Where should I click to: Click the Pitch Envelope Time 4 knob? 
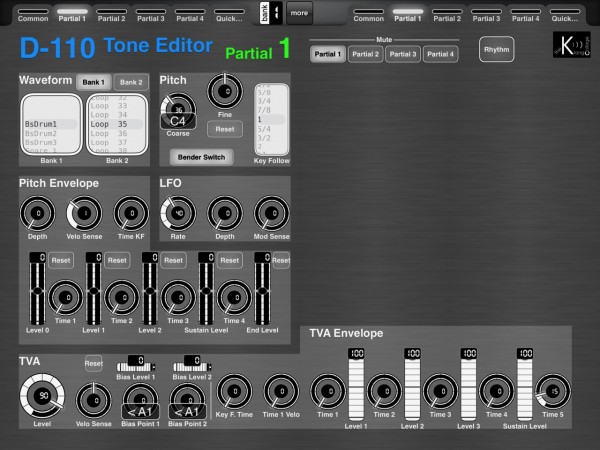pyautogui.click(x=234, y=297)
